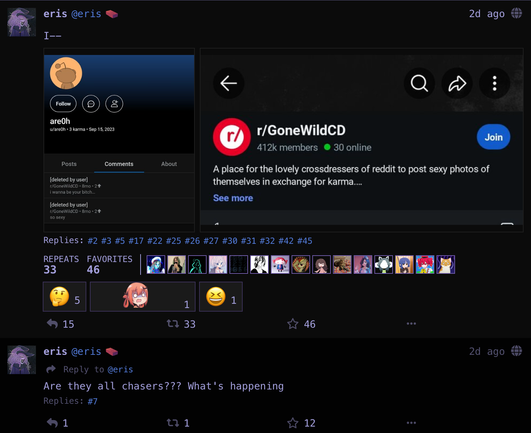Open more options on the first post
Viewport: 531px width, 433px height.
[x=411, y=324]
